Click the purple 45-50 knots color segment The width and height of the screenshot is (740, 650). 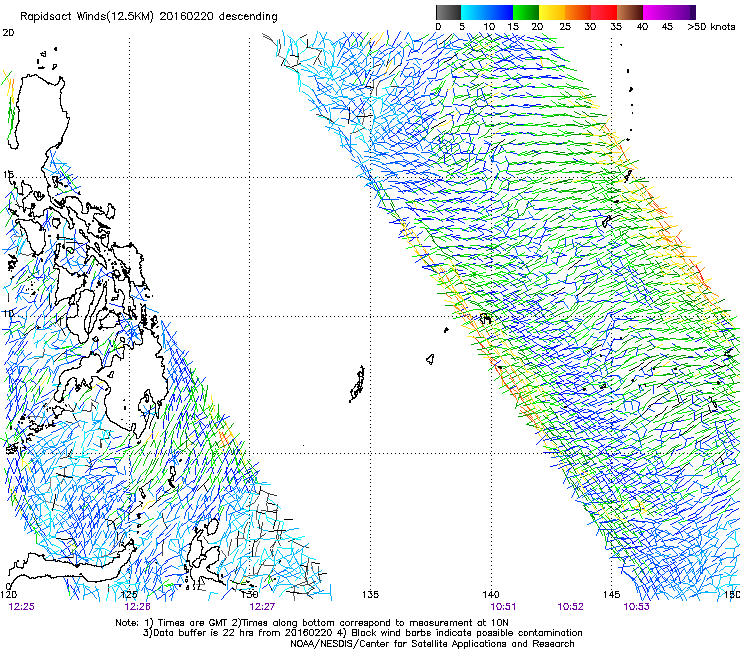pos(682,12)
